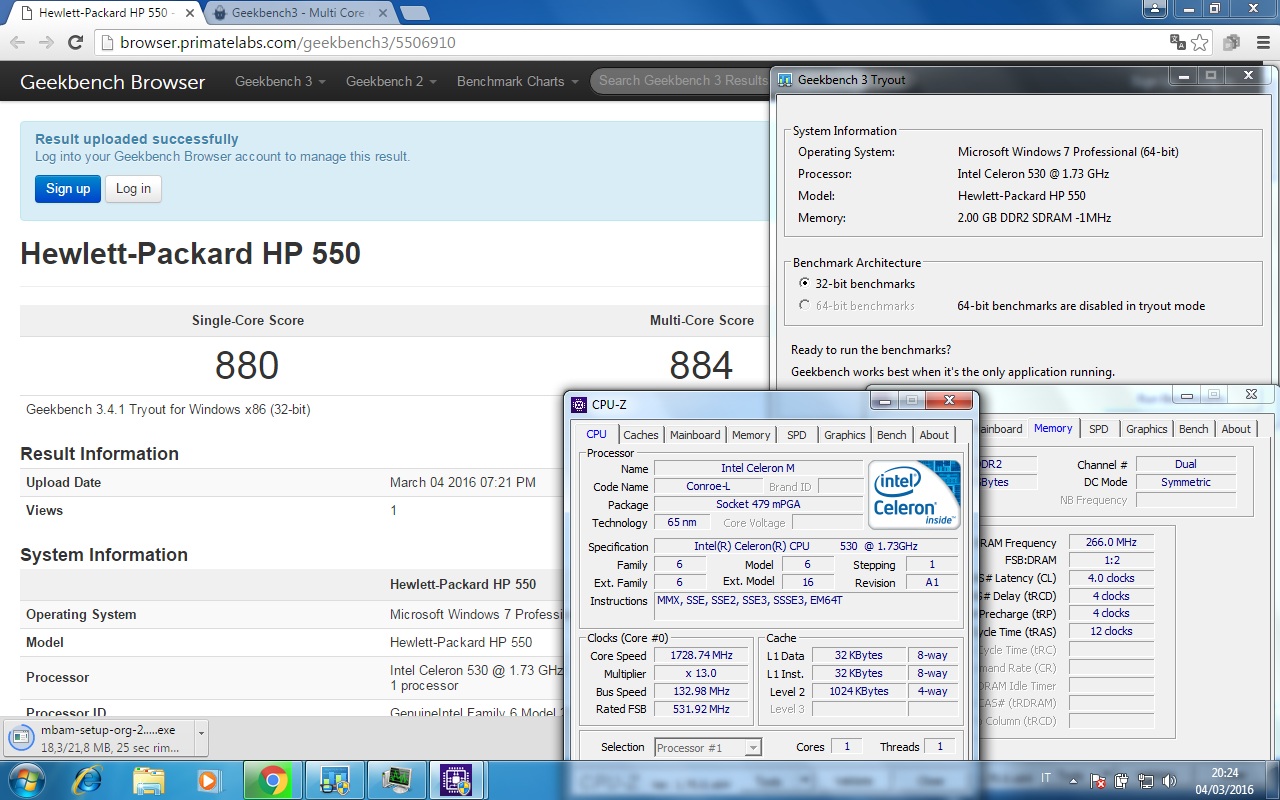Open a new browser tab

tap(414, 13)
